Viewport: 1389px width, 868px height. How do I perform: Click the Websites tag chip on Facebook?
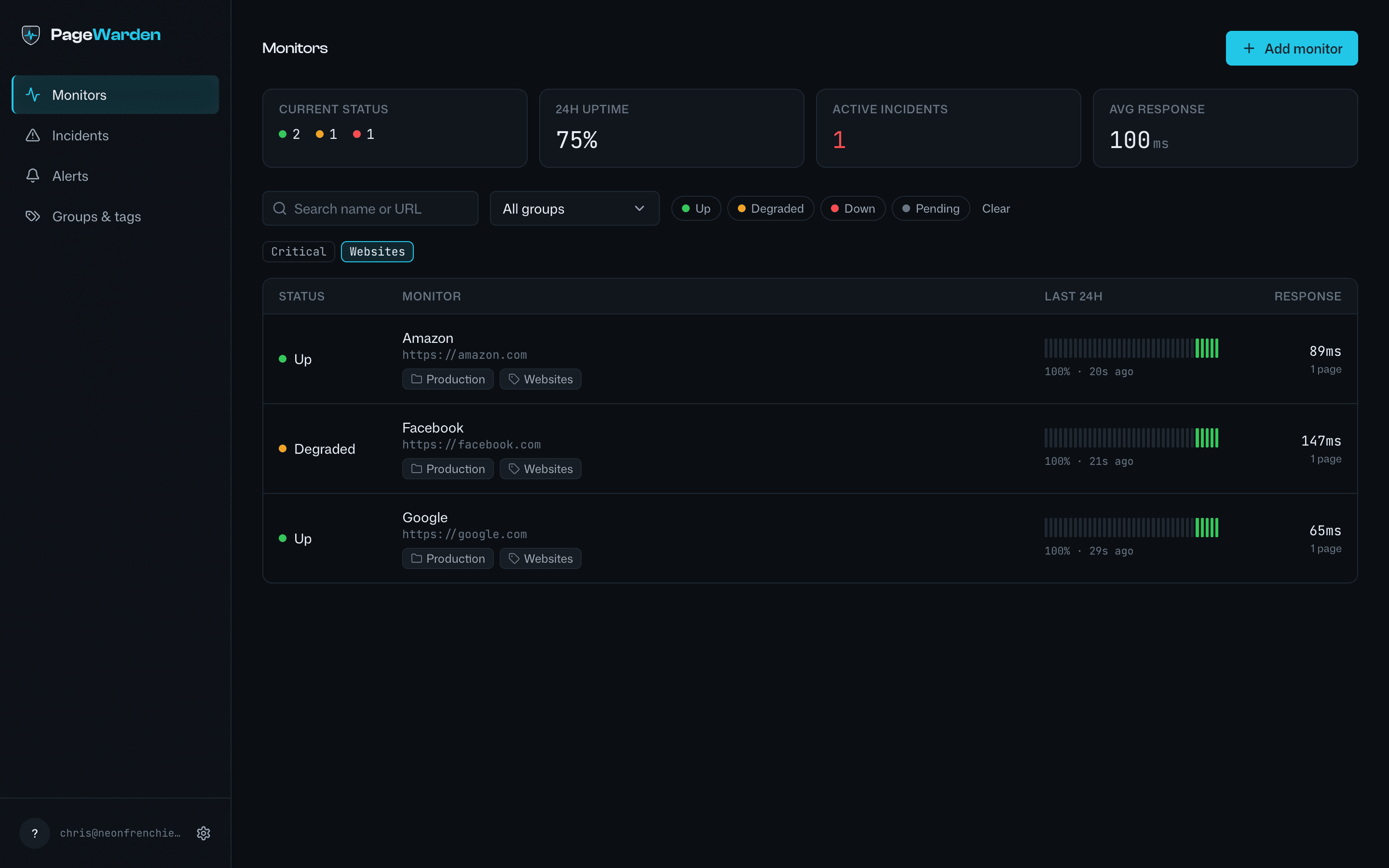540,468
